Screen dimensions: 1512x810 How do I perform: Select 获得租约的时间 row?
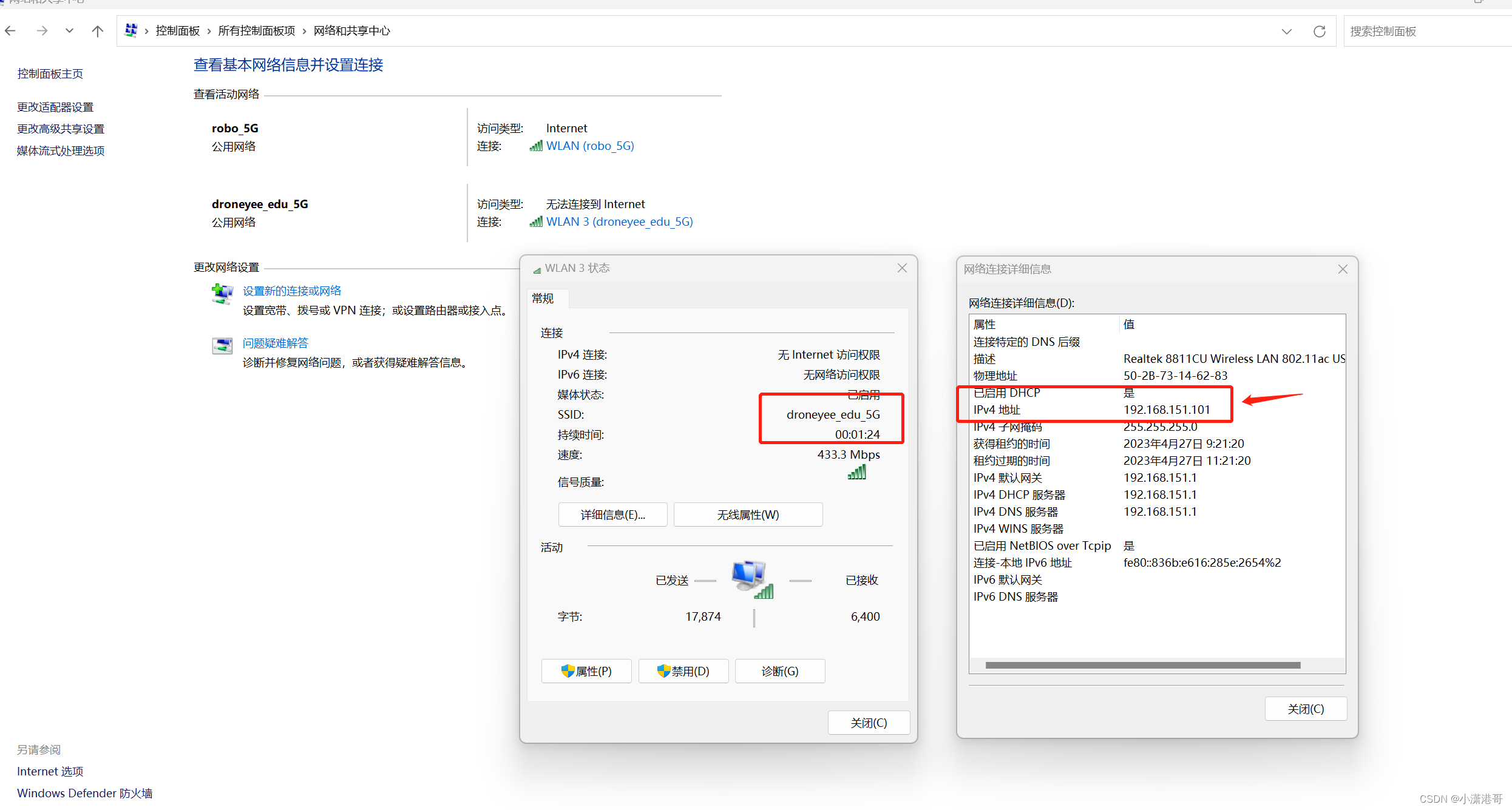1158,444
